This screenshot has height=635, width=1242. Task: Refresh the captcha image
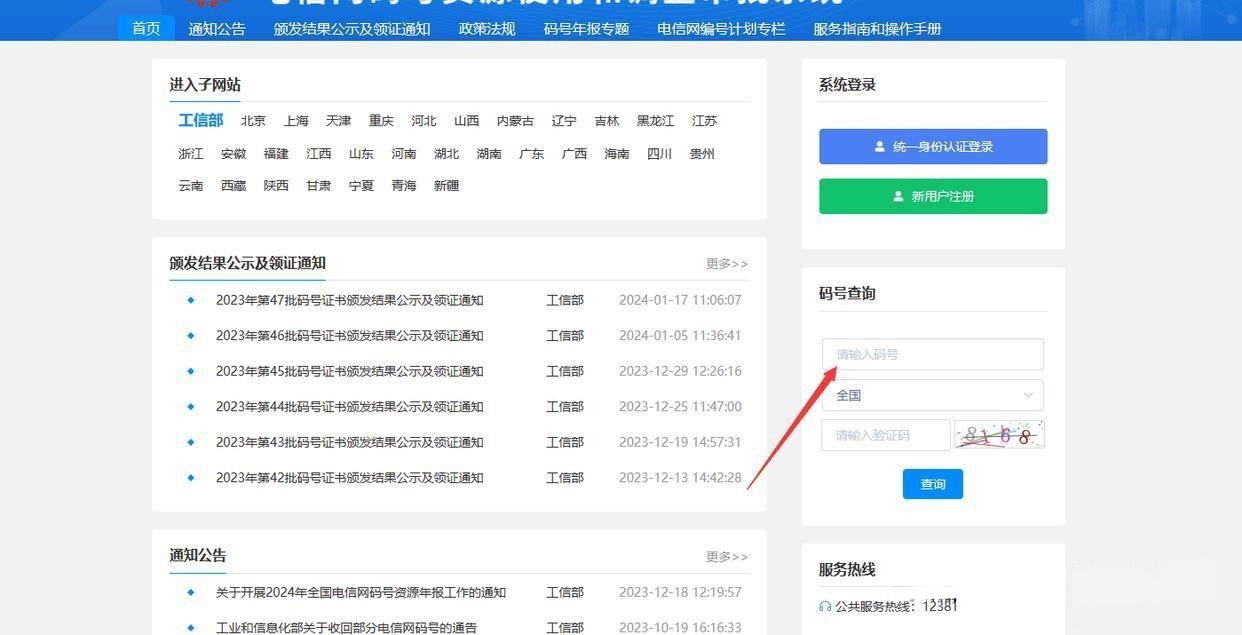point(999,435)
